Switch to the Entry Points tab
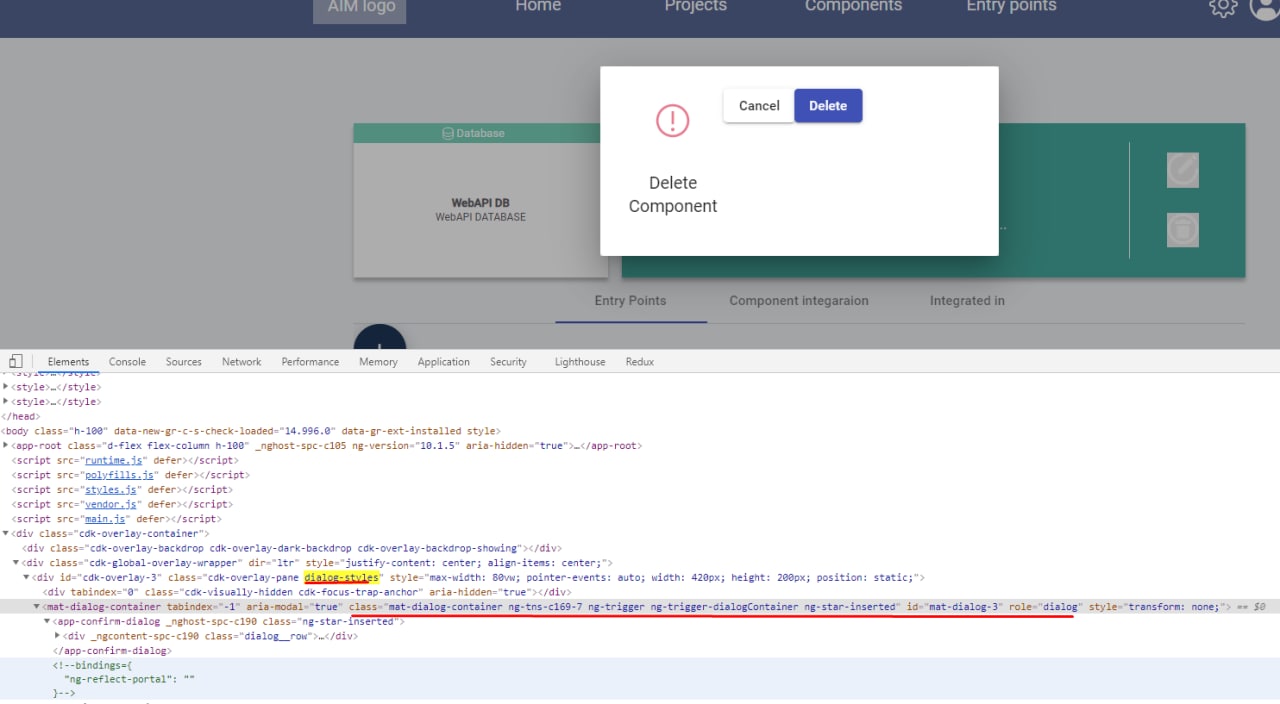The image size is (1280, 704). [630, 301]
